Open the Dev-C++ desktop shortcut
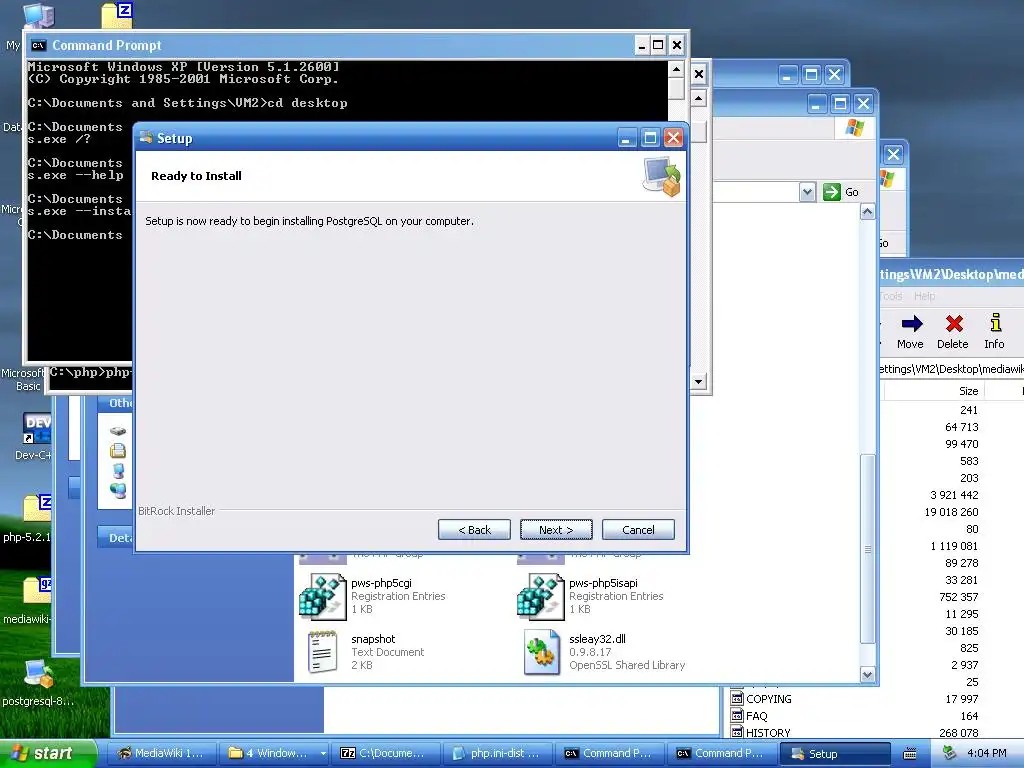 coord(35,436)
